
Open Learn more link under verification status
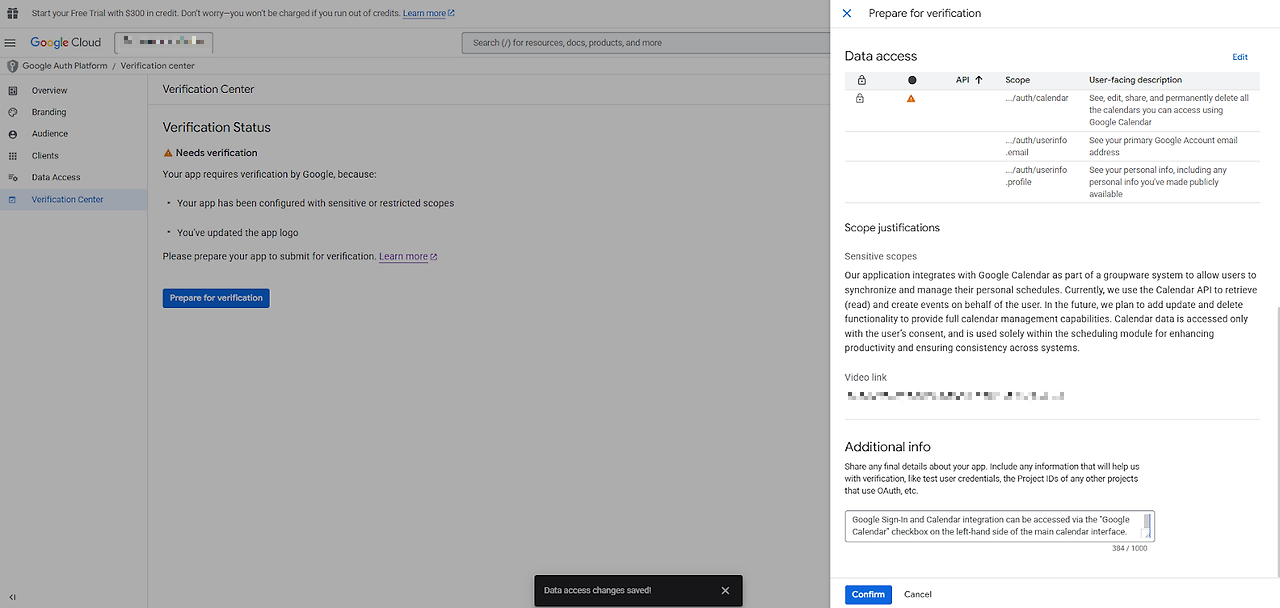click(408, 257)
